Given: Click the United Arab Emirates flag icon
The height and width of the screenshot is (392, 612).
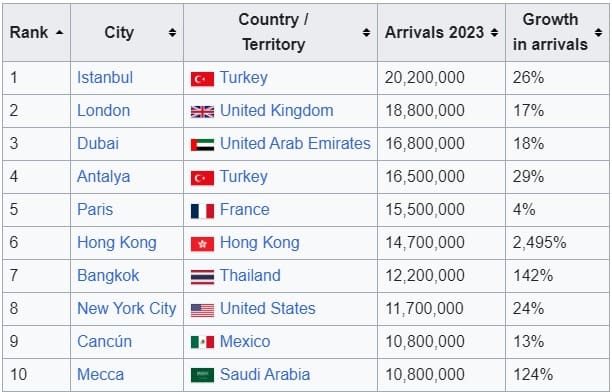Looking at the screenshot, I should coord(202,145).
